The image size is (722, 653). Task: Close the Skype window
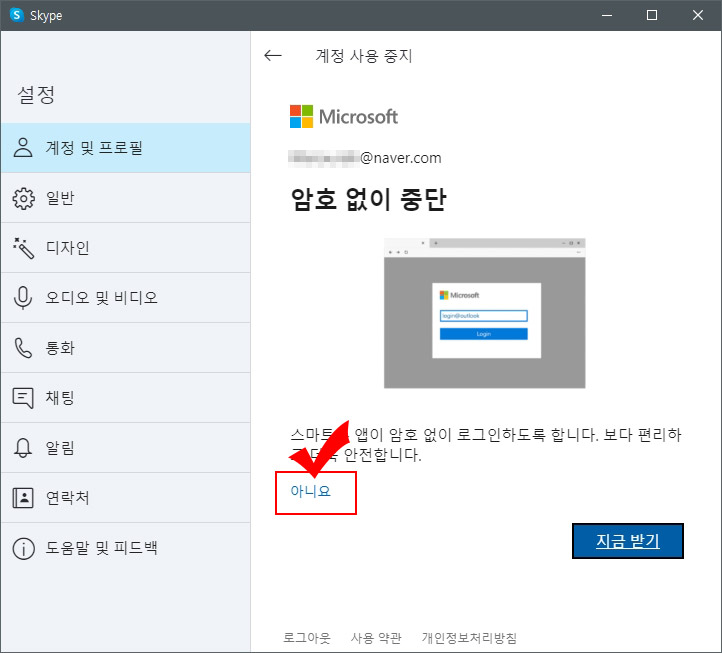698,15
